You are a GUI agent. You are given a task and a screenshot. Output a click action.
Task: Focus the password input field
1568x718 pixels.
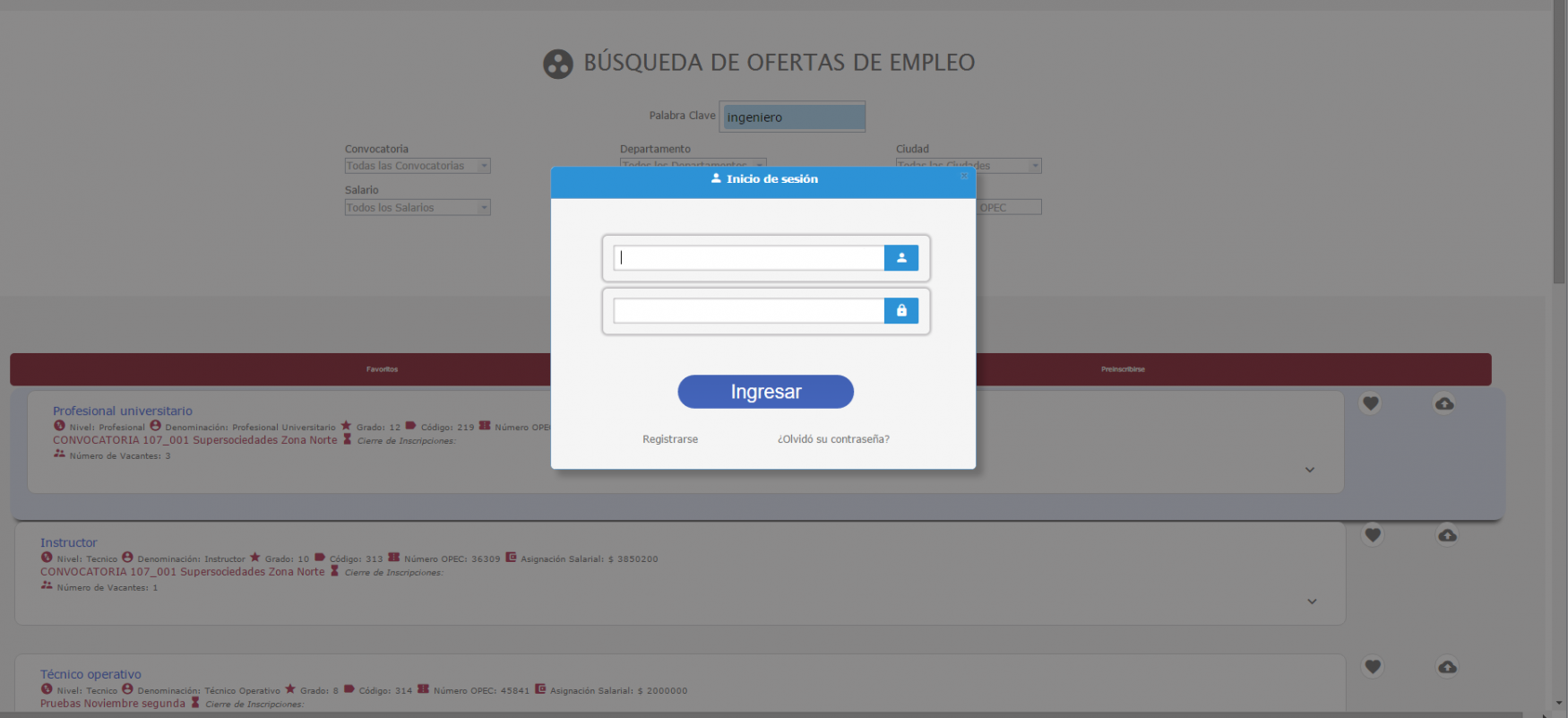tap(749, 311)
